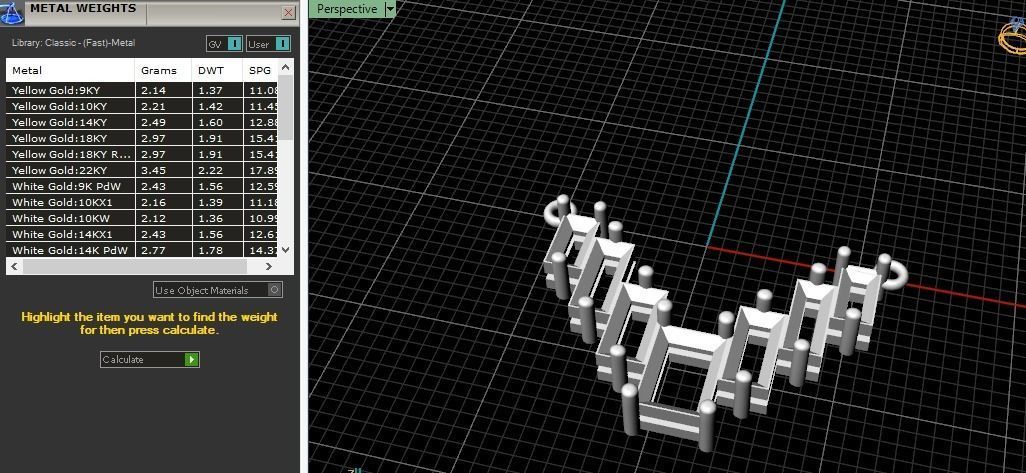Click the Metal Weights panel logo icon

tap(12, 12)
